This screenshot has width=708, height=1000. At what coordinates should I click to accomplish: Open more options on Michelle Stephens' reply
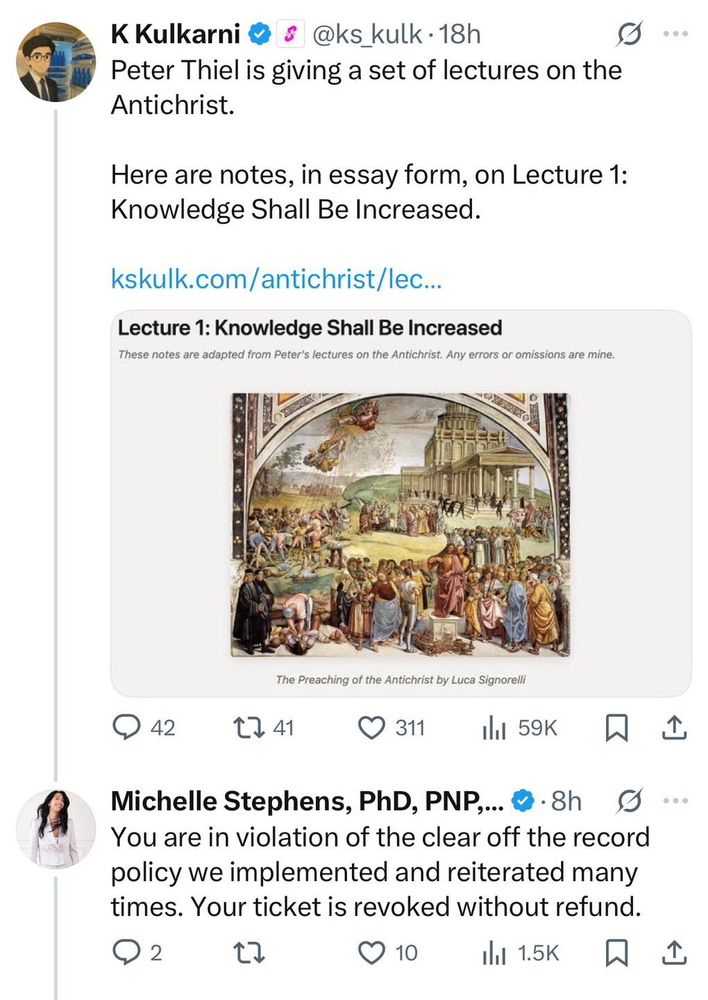676,800
